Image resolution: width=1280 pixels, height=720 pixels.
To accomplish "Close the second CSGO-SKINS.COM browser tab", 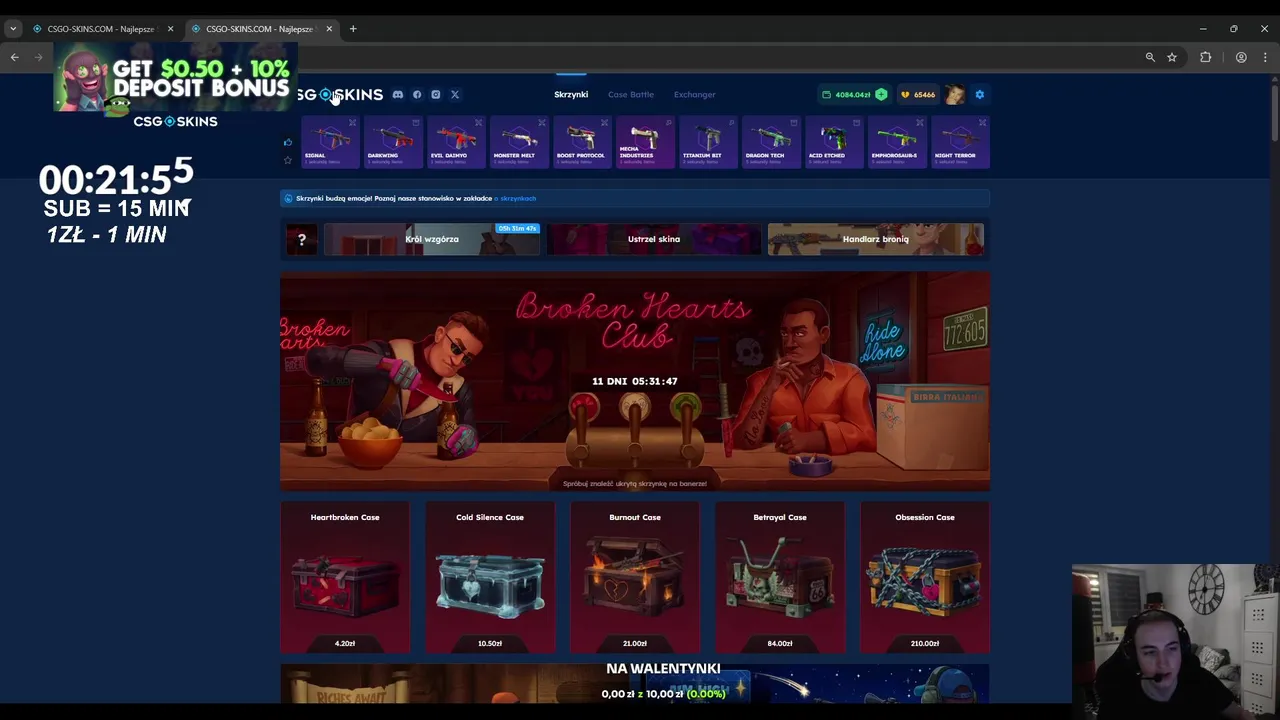I will tap(329, 29).
